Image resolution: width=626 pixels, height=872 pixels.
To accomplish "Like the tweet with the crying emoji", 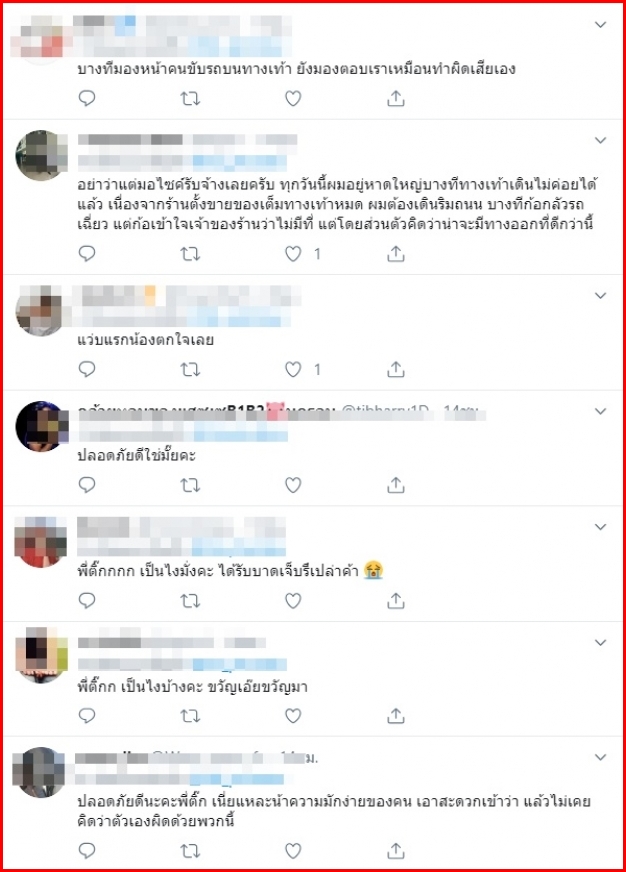I will [x=293, y=601].
